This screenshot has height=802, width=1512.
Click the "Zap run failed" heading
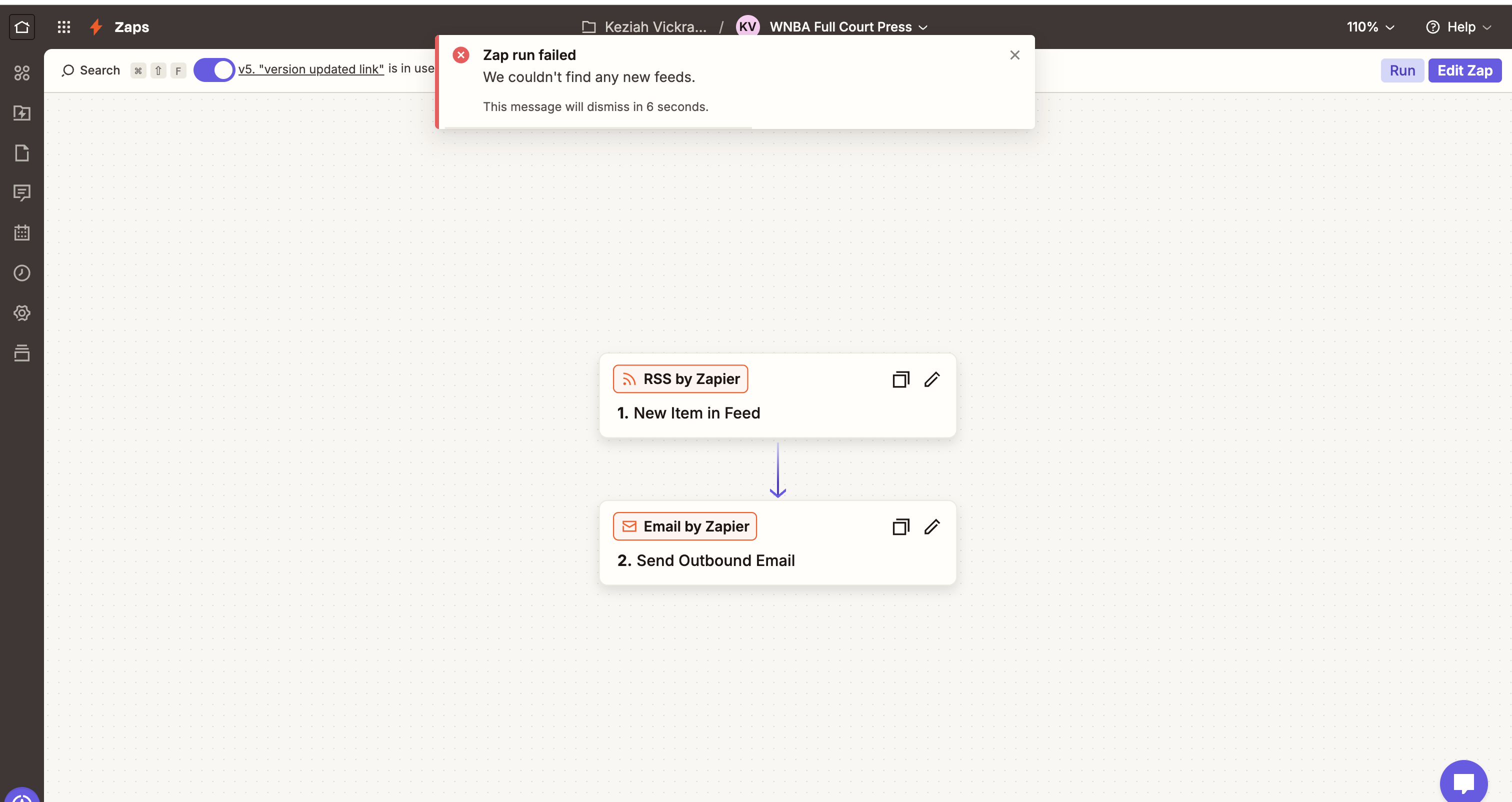click(529, 55)
